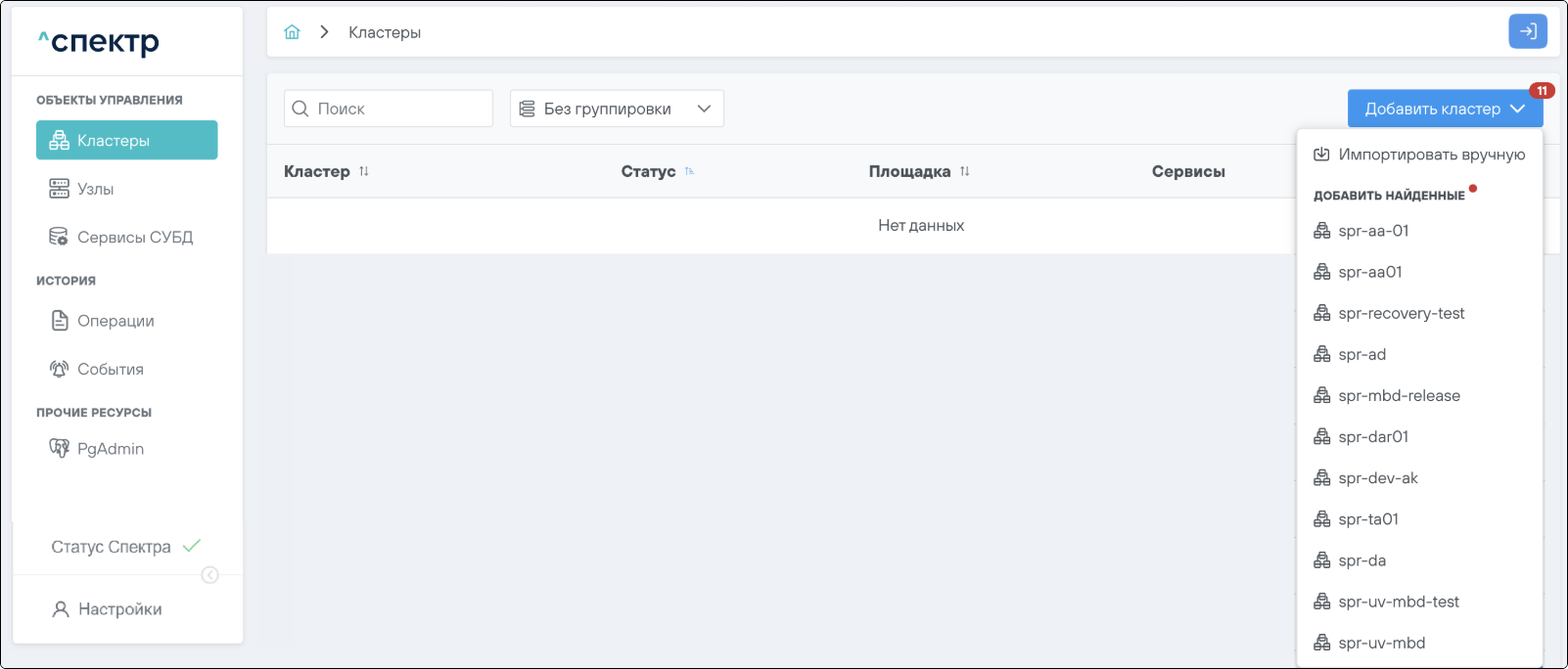Open the События page

click(x=110, y=369)
